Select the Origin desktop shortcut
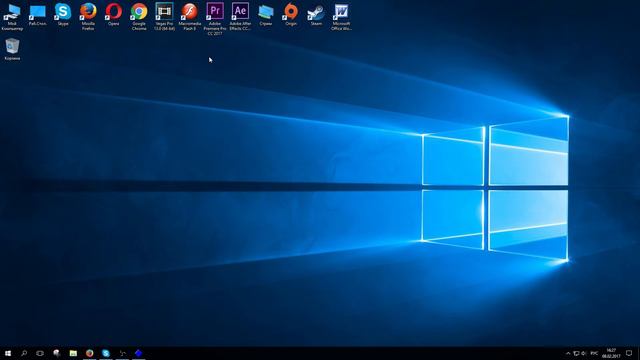 pos(291,15)
